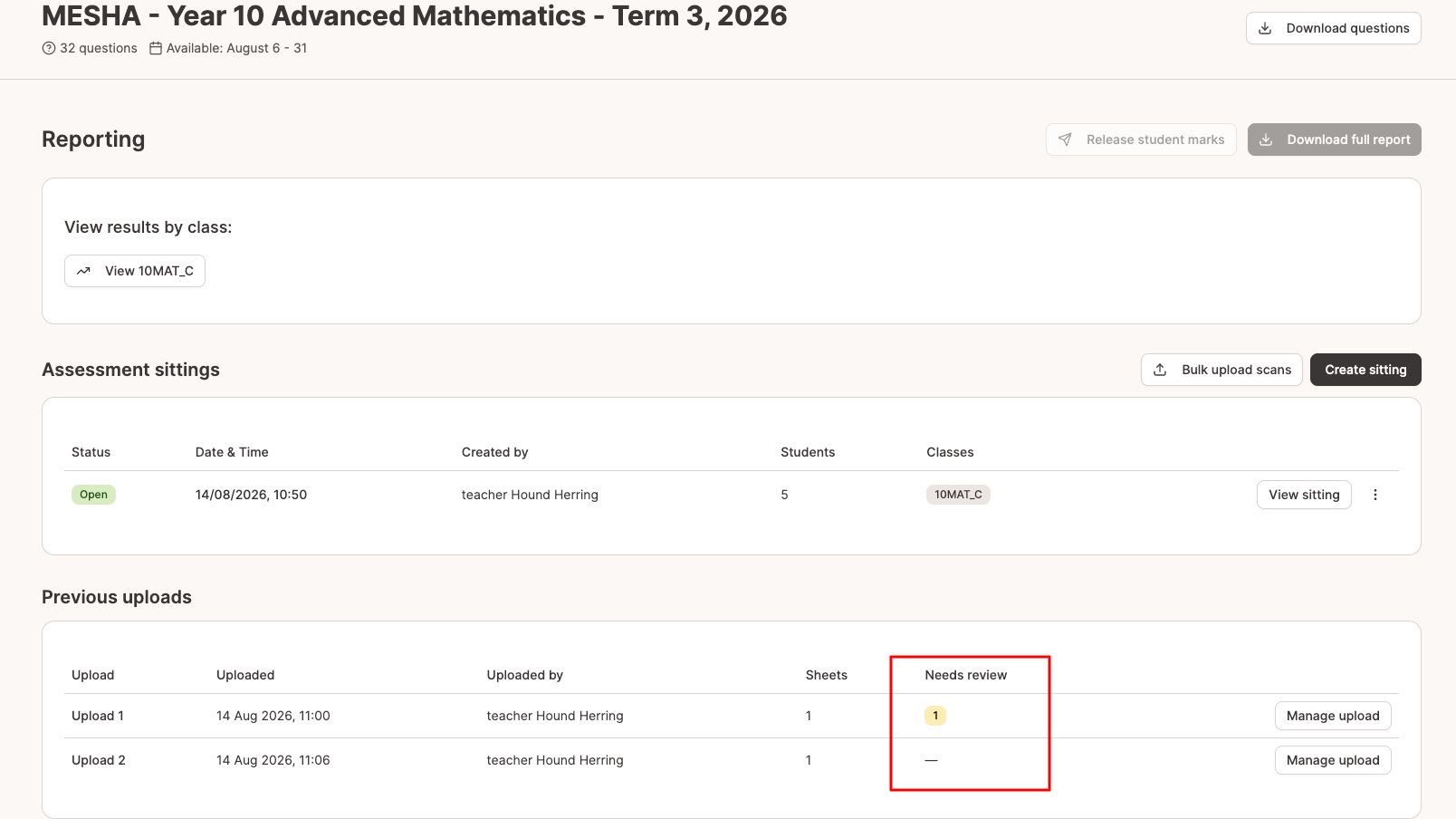Click the Download questions button
1456x819 pixels.
coord(1333,28)
